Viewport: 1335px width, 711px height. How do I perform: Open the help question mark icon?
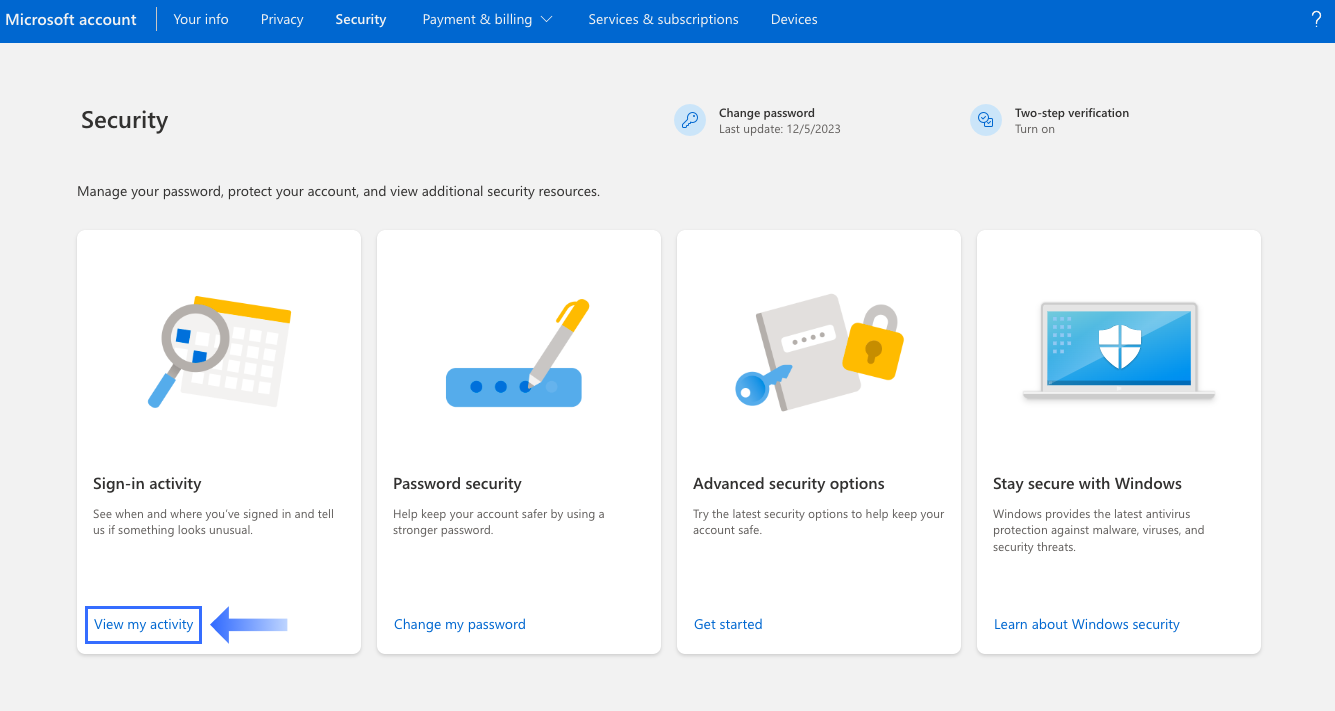pyautogui.click(x=1316, y=19)
